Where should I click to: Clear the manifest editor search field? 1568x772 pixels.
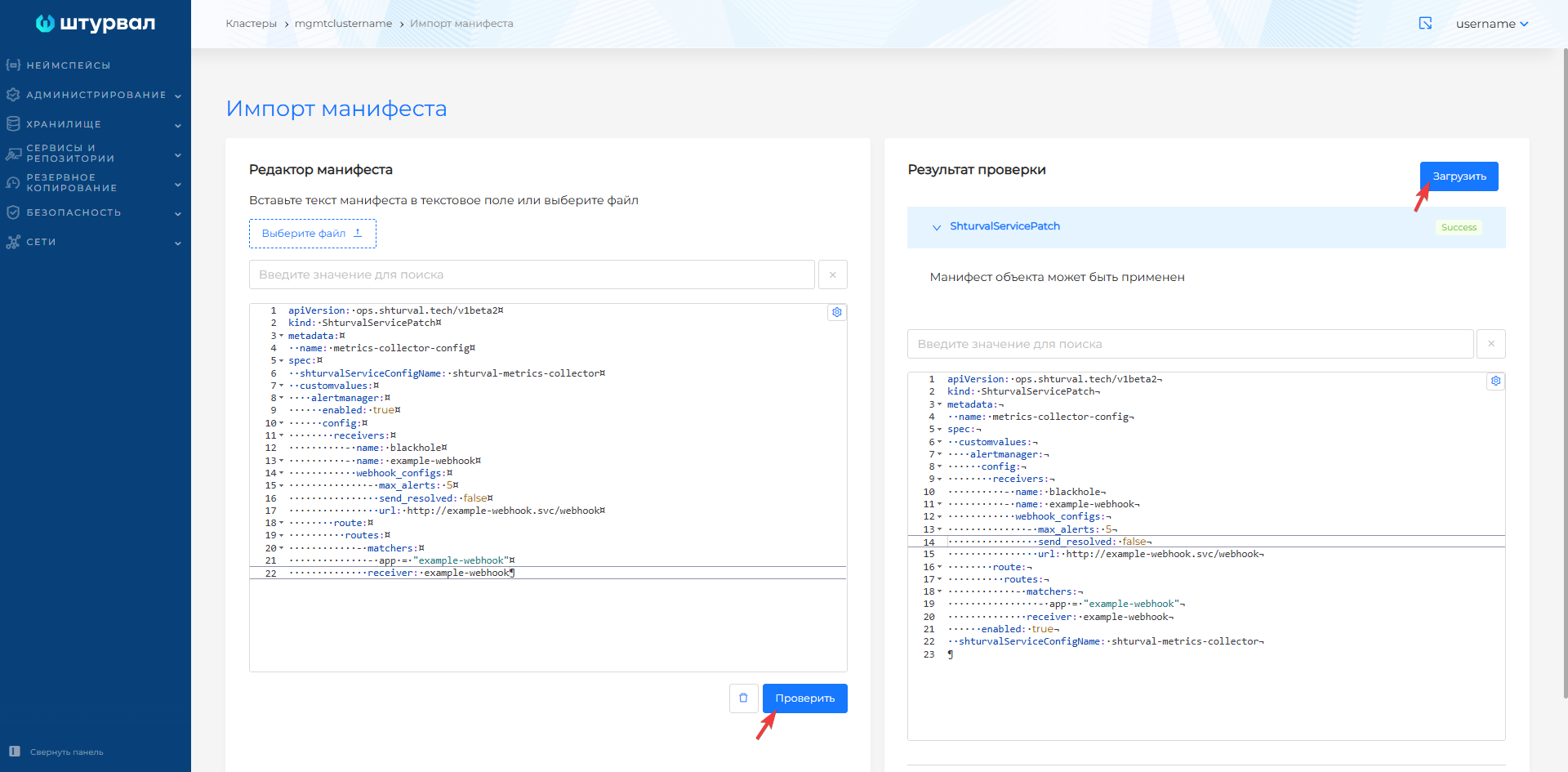(833, 274)
